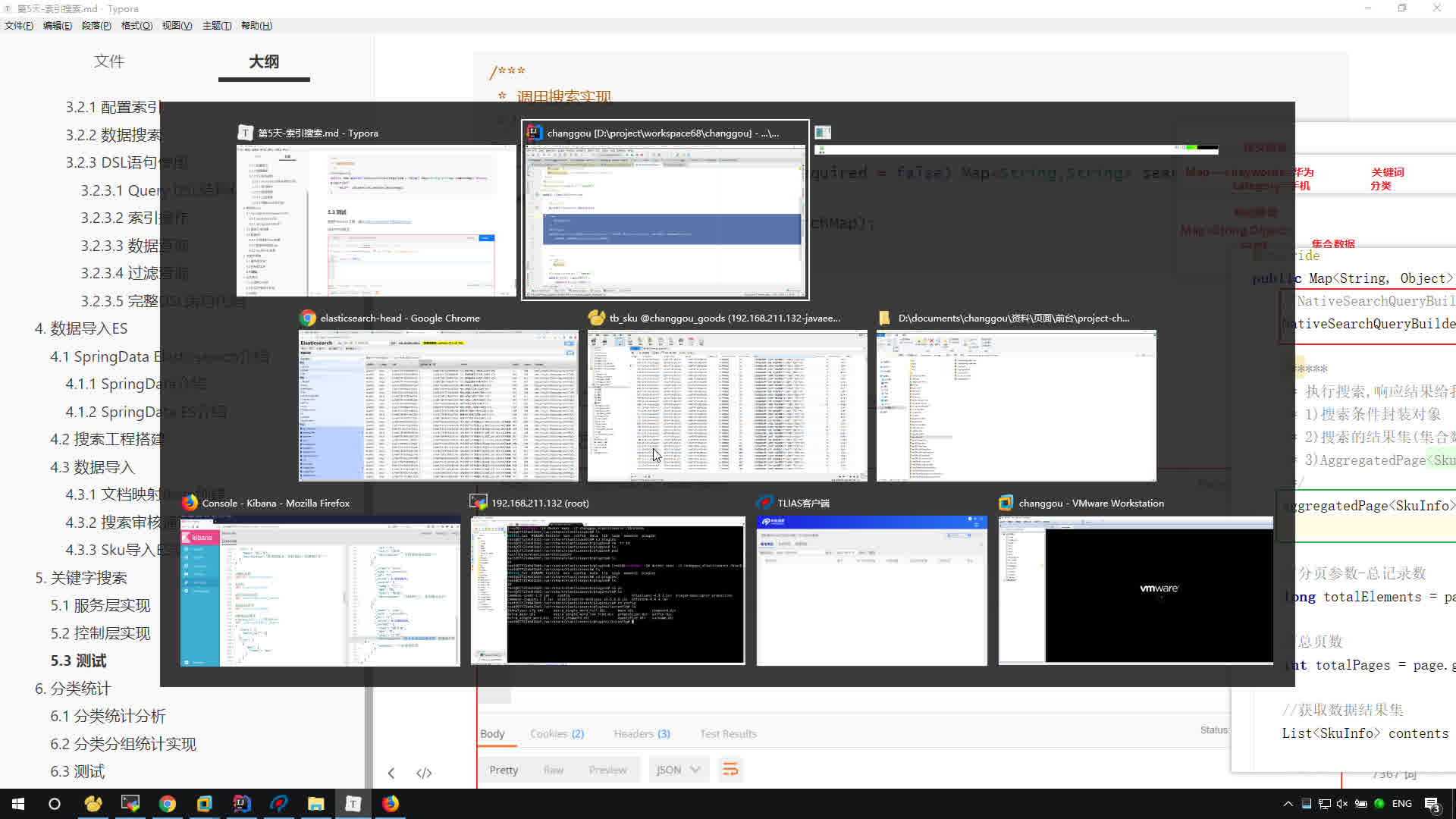Viewport: 1456px width, 819px height.
Task: Toggle source code mode in Typora
Action: pyautogui.click(x=424, y=773)
